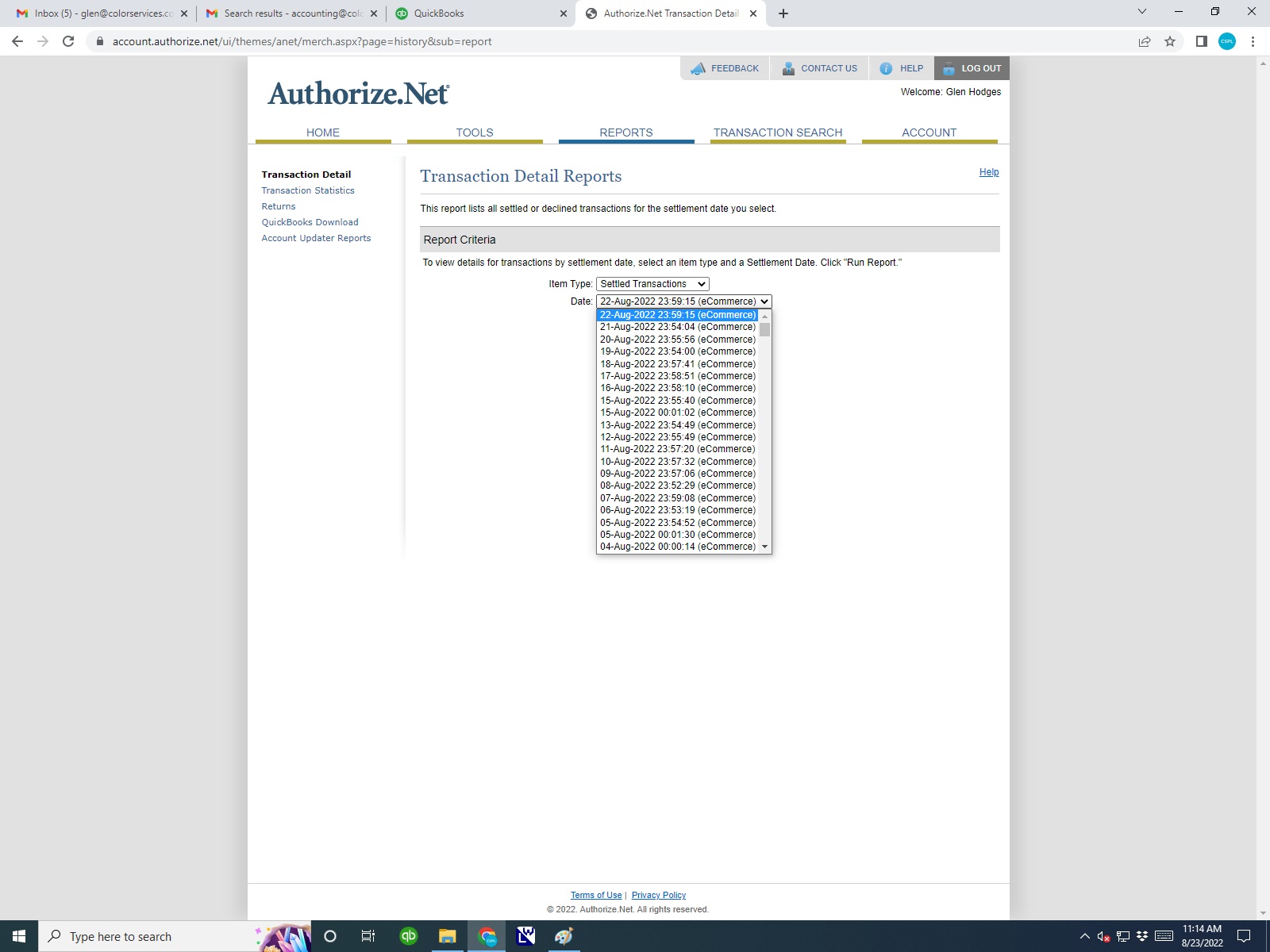Switch to the QuickBooks browser tab
The height and width of the screenshot is (952, 1270).
(x=476, y=13)
